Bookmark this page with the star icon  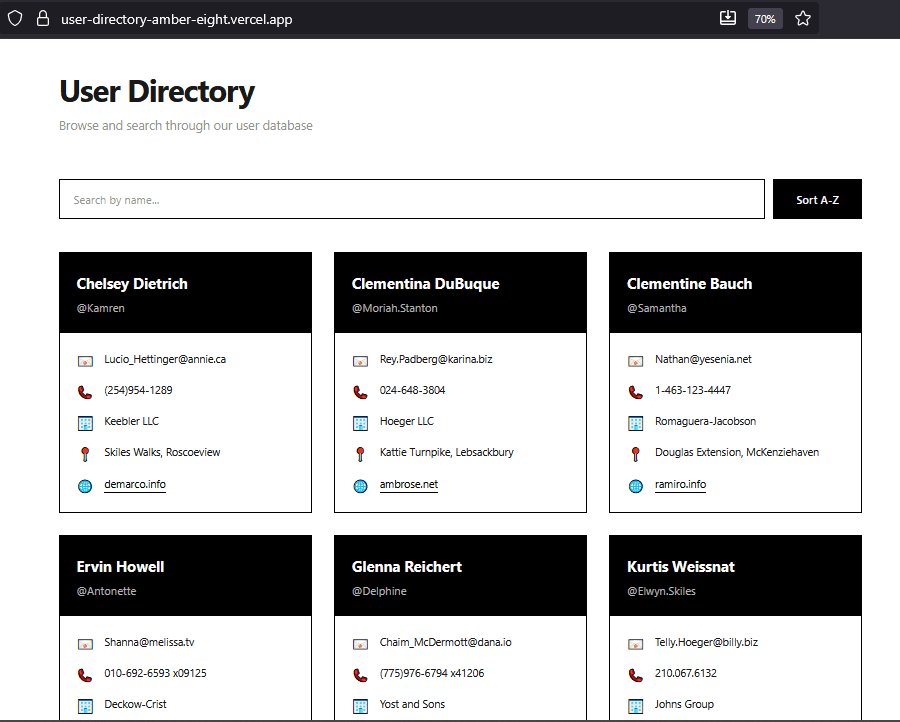click(803, 18)
